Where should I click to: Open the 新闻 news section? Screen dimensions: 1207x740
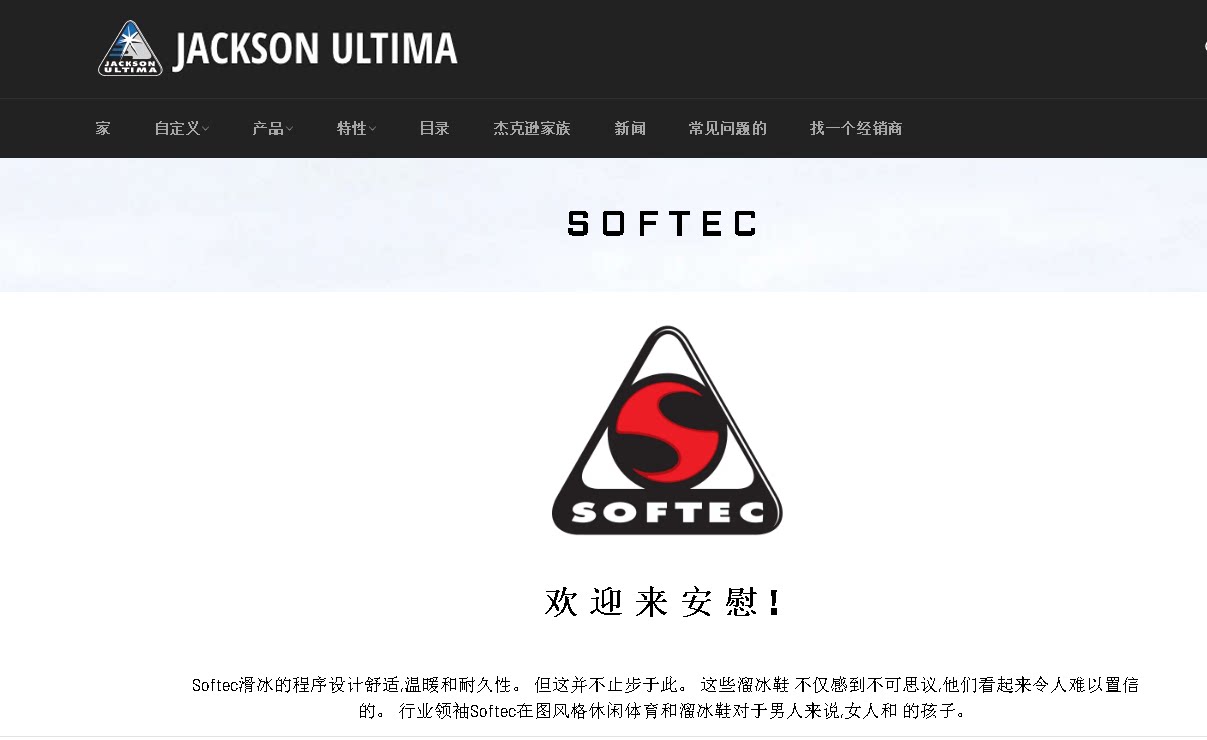point(630,128)
